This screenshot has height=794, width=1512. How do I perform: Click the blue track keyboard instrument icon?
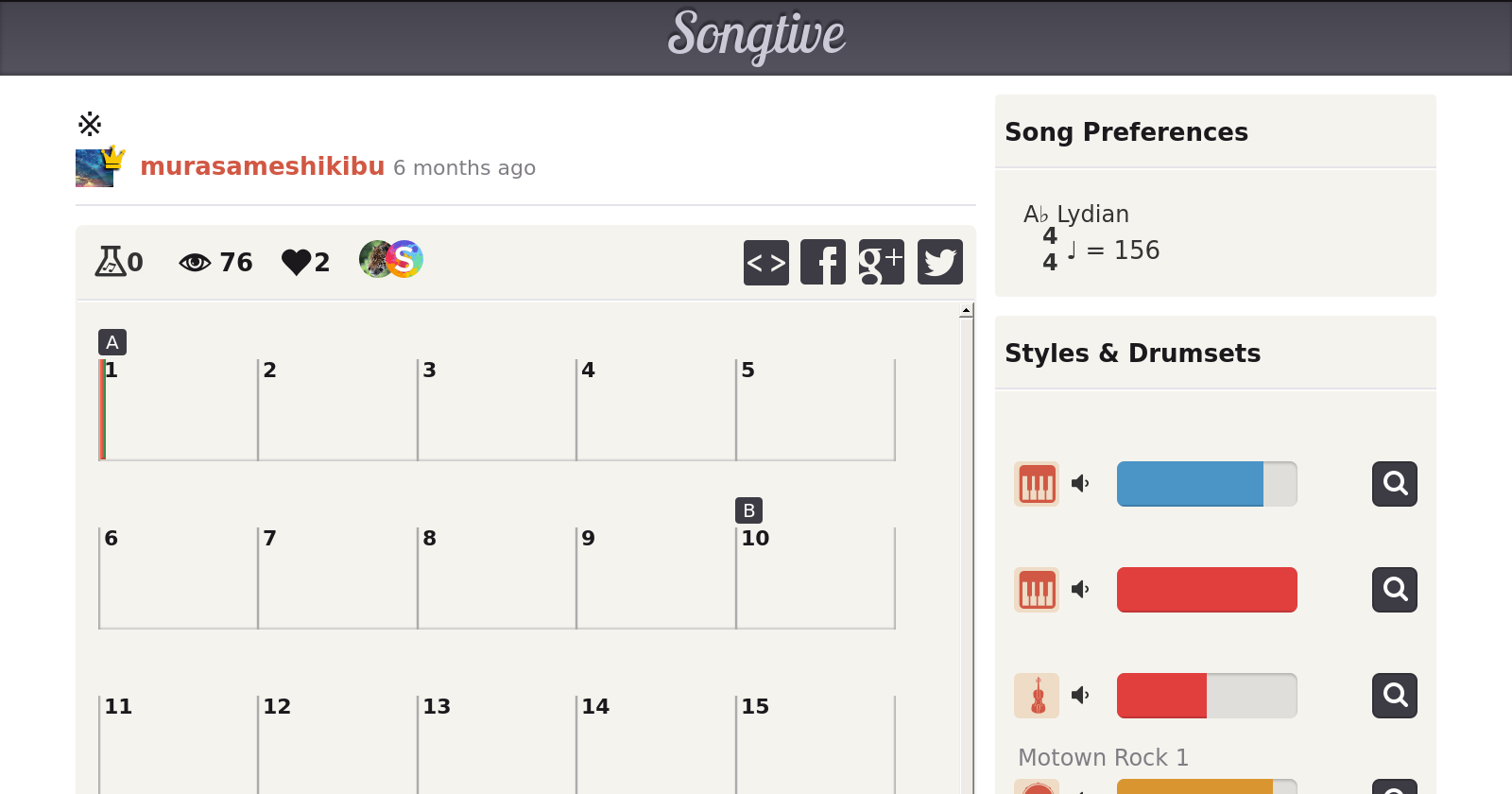click(1037, 484)
